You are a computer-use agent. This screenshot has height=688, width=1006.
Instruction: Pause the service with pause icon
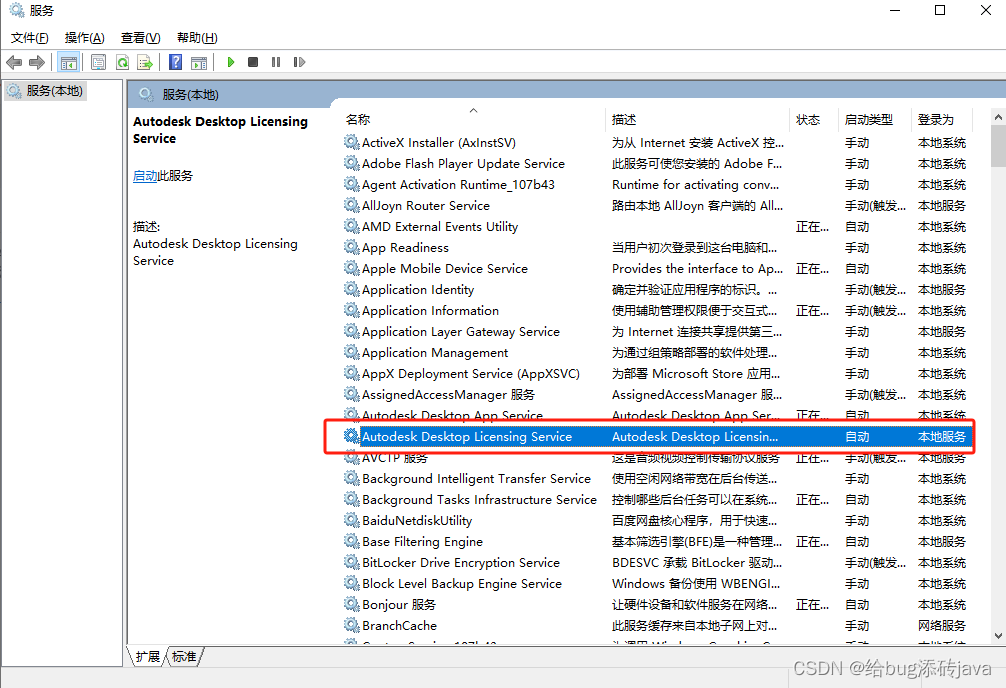pyautogui.click(x=276, y=62)
